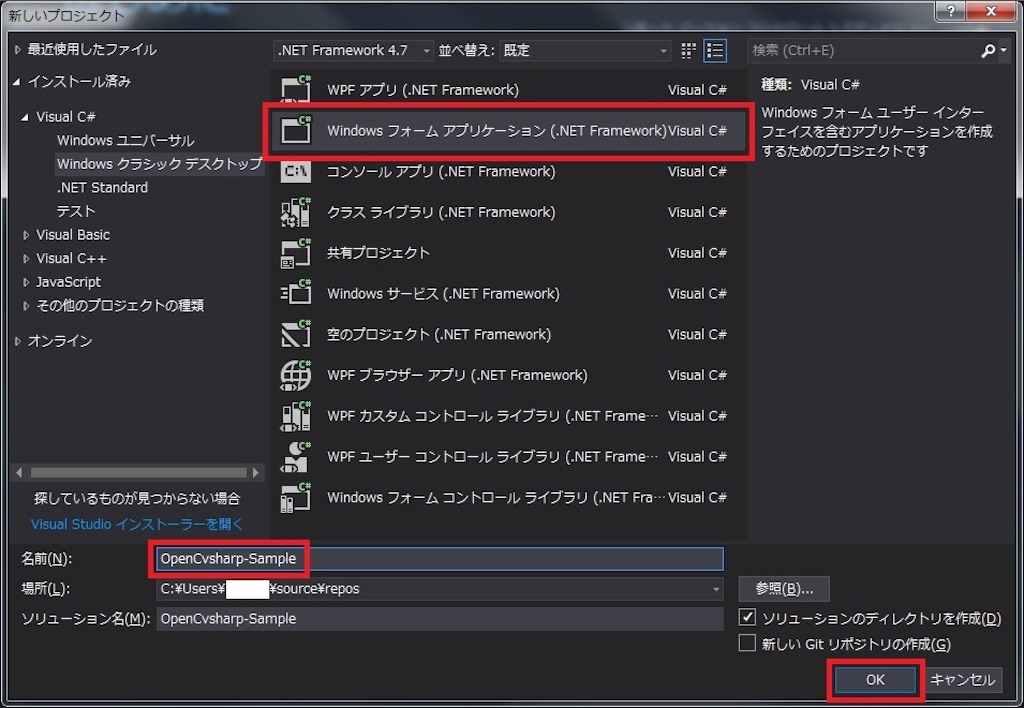Click the Windows フォーム アプリケーション template icon
Screen dimensions: 1024x708
(x=296, y=129)
